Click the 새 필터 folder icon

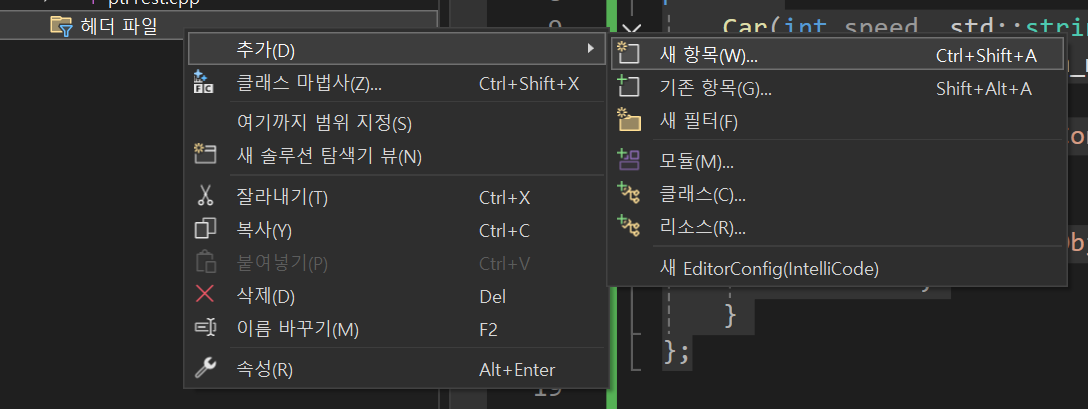coord(629,119)
